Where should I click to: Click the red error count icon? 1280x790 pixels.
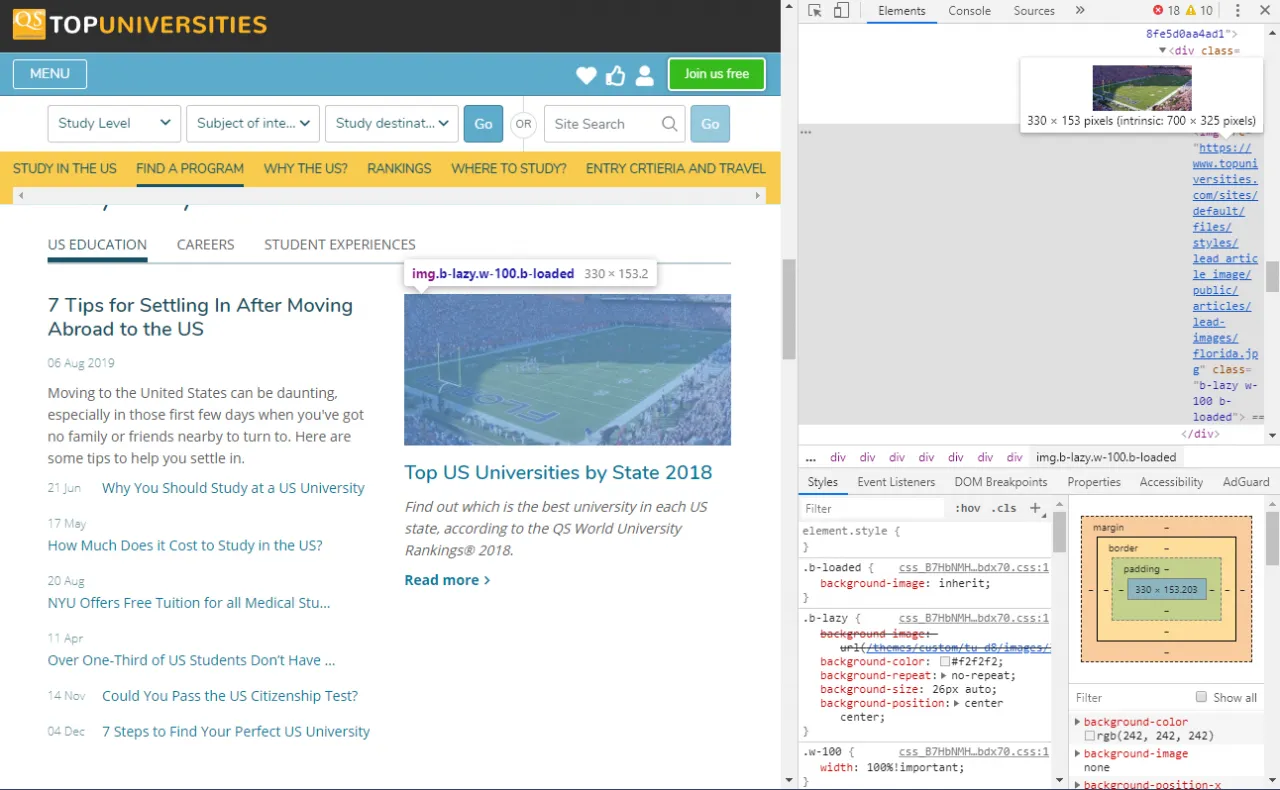1159,11
